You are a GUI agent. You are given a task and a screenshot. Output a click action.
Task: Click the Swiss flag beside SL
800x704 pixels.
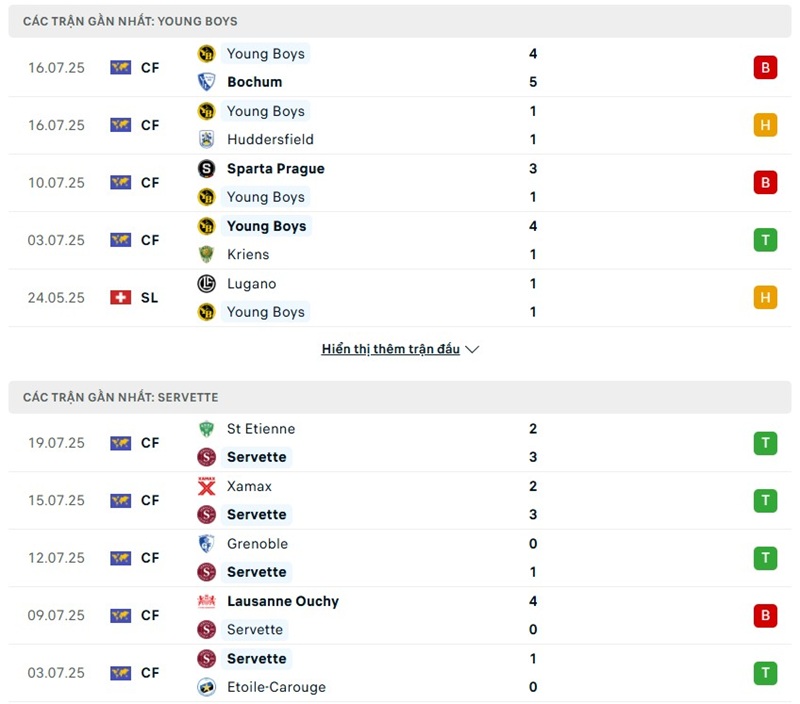[x=120, y=297]
